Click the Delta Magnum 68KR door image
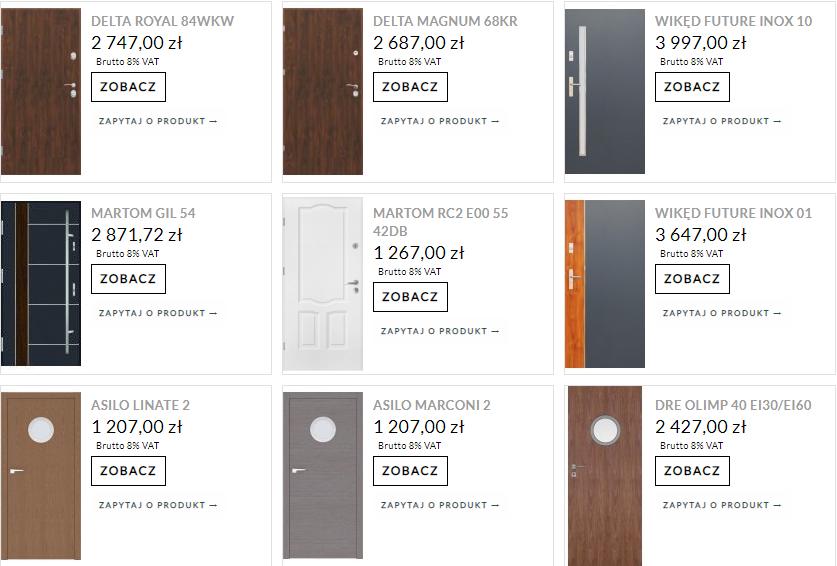837x566 pixels. [323, 91]
